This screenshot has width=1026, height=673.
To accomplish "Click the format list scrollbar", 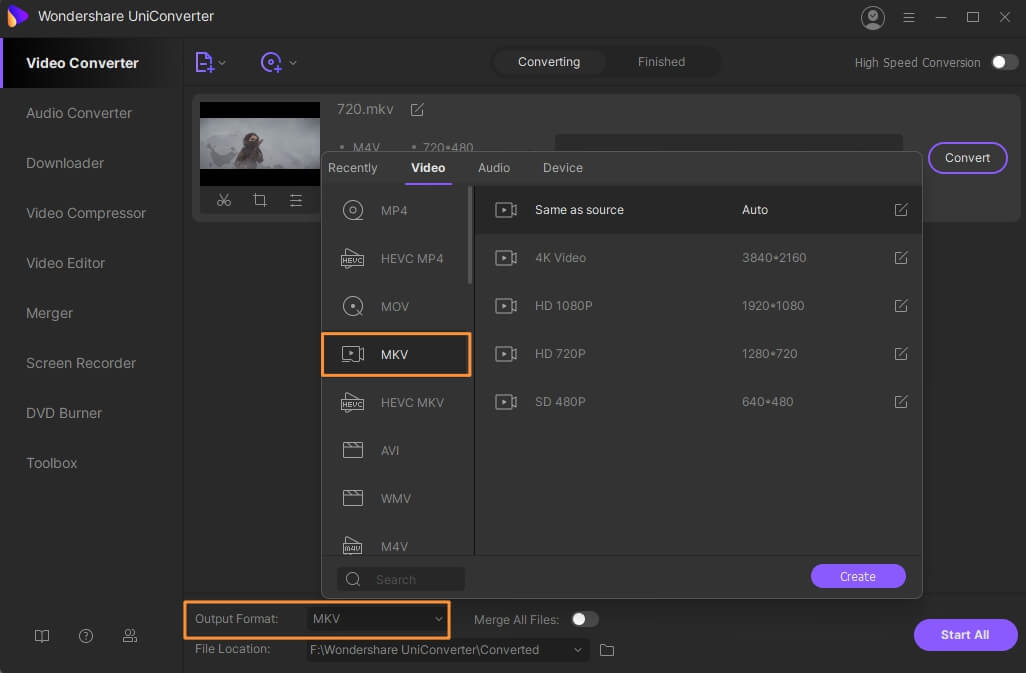I will 470,235.
